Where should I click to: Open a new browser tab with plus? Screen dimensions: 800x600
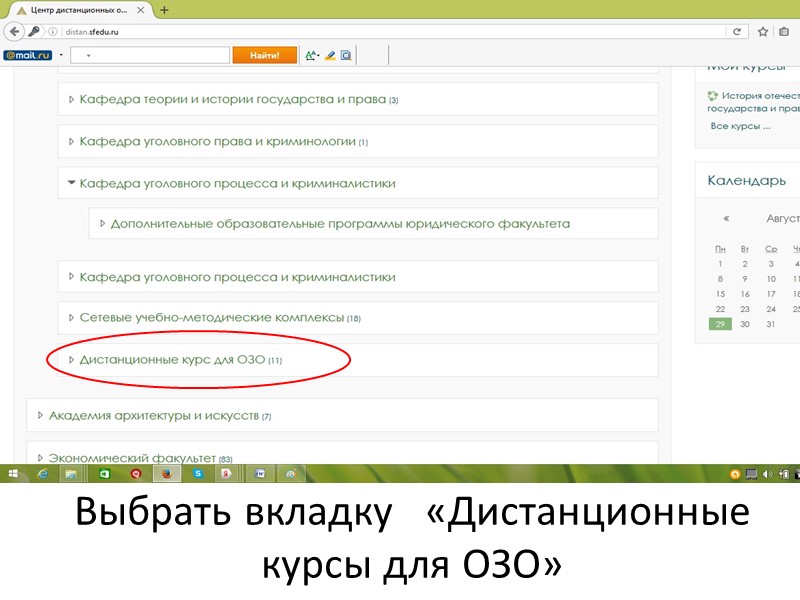coord(164,10)
